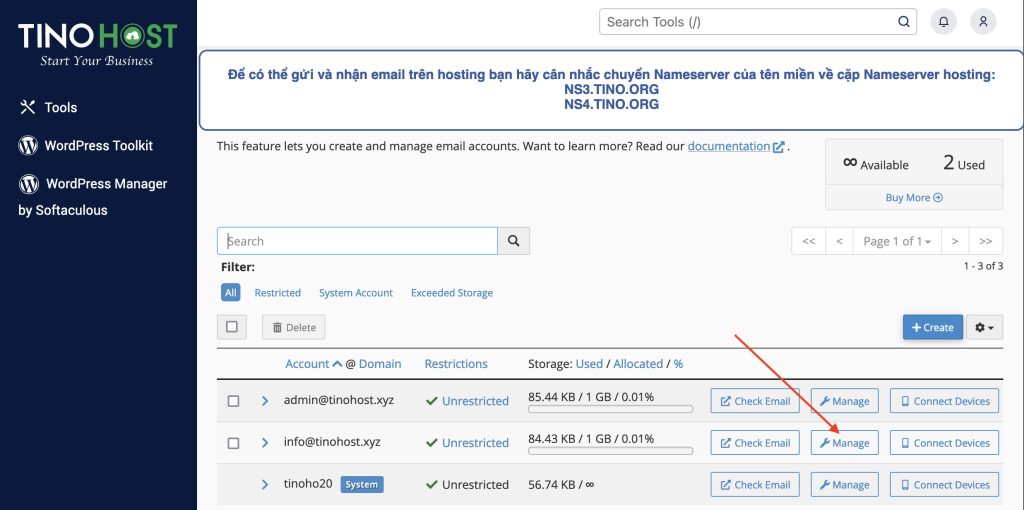The width and height of the screenshot is (1024, 510).
Task: Manage the info@tinohost.xyz account
Action: click(844, 443)
